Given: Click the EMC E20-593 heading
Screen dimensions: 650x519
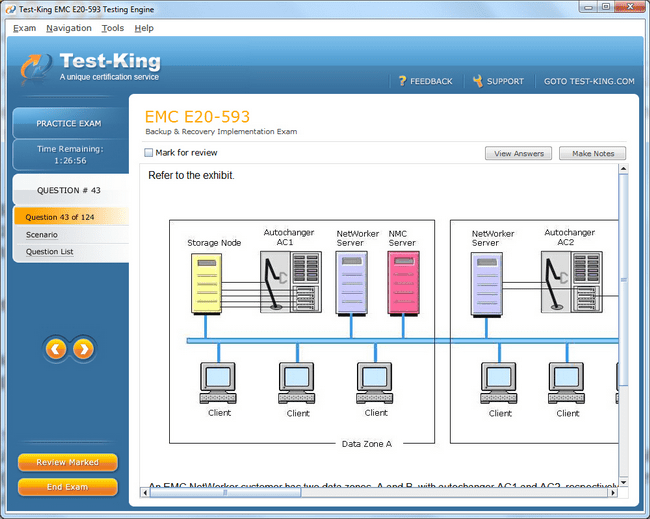Looking at the screenshot, I should tap(197, 117).
